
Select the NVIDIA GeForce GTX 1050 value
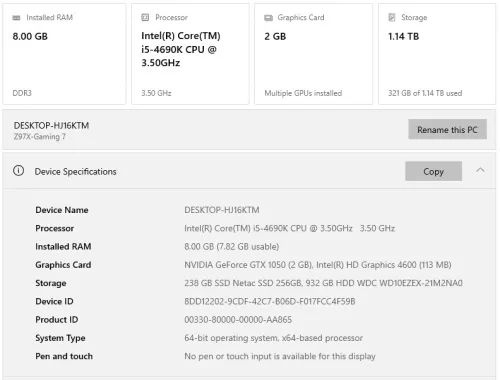318,265
